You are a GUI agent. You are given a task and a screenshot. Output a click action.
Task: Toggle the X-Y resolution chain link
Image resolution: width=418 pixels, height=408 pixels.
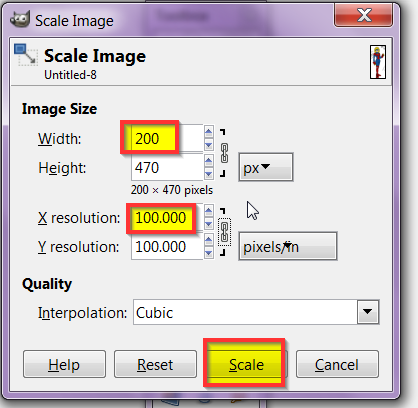[224, 232]
